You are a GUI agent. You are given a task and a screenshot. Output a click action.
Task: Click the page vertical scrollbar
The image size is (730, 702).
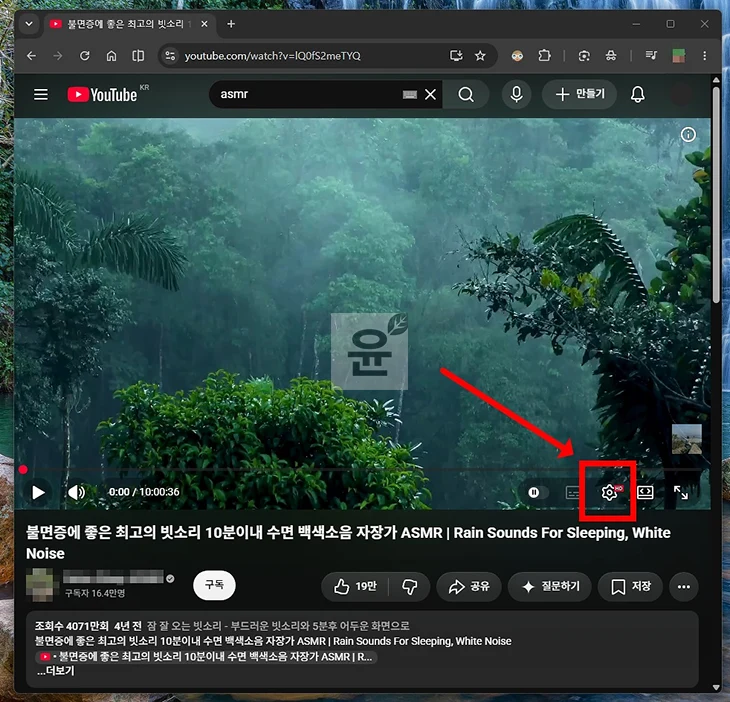[716, 196]
